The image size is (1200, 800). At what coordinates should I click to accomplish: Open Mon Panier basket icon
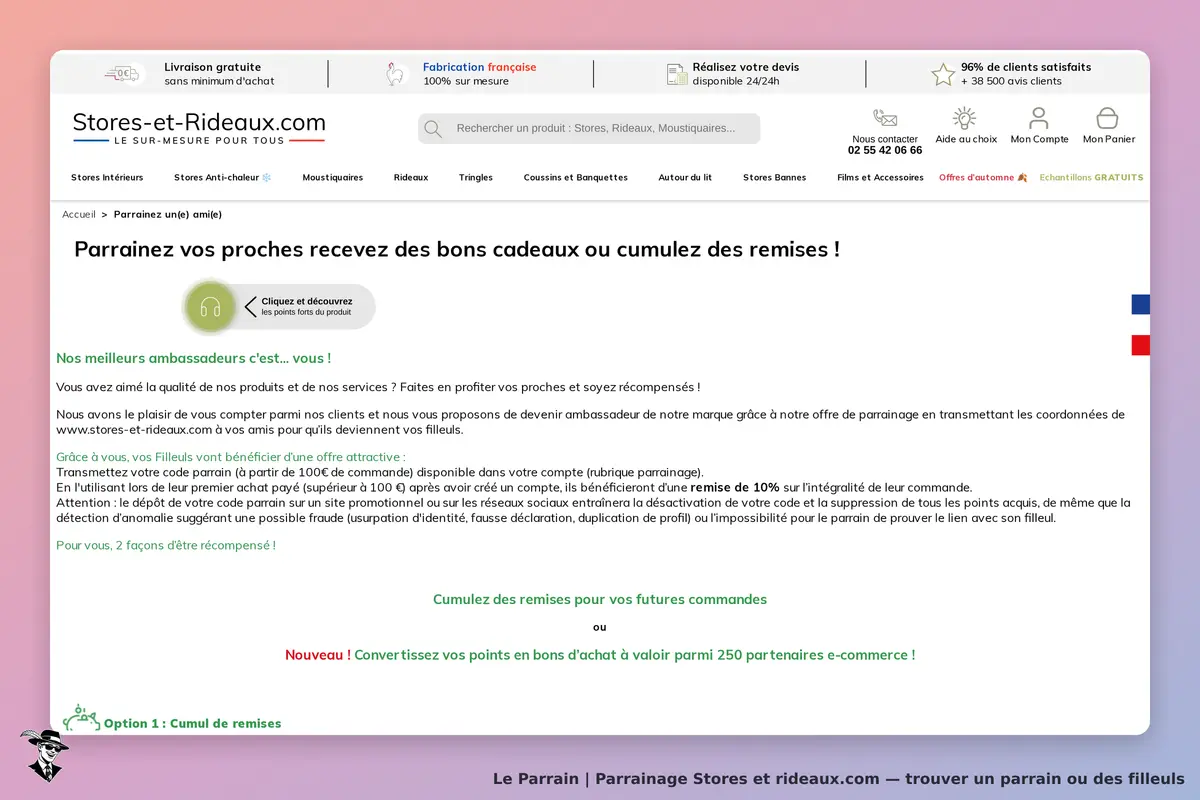pos(1108,118)
